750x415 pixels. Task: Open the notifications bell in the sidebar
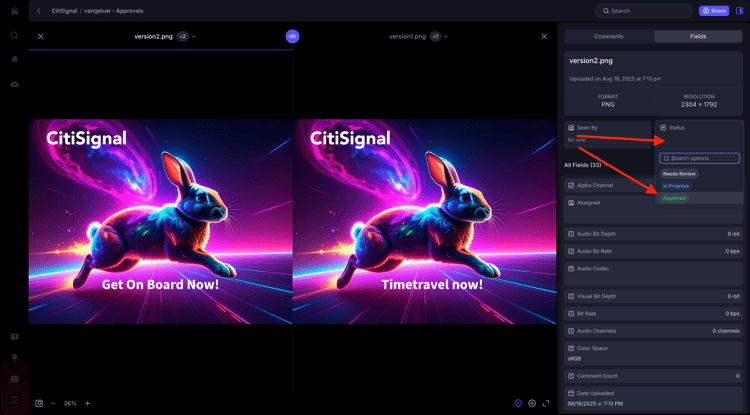[x=14, y=59]
